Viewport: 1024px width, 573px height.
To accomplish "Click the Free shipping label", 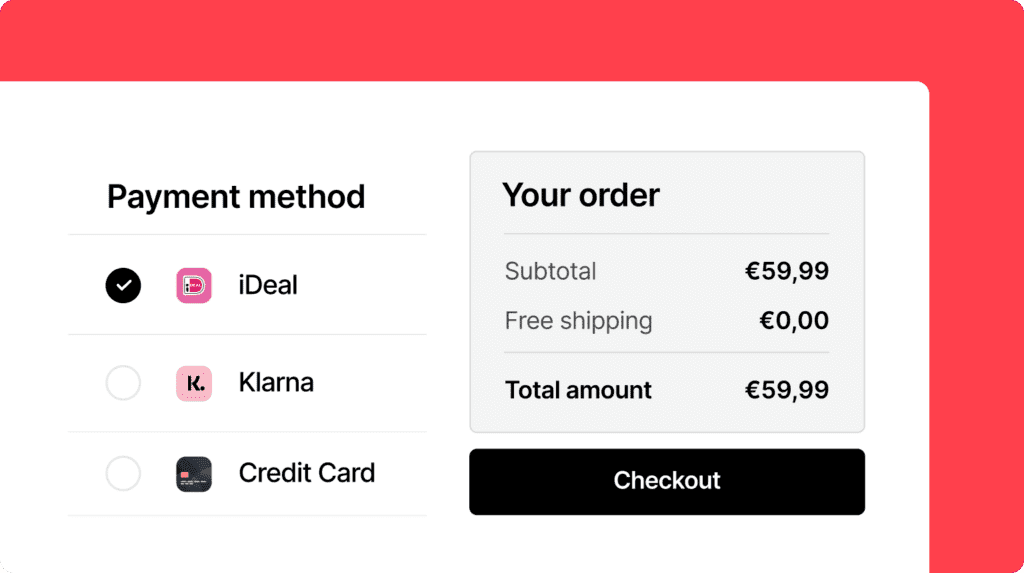I will click(579, 321).
